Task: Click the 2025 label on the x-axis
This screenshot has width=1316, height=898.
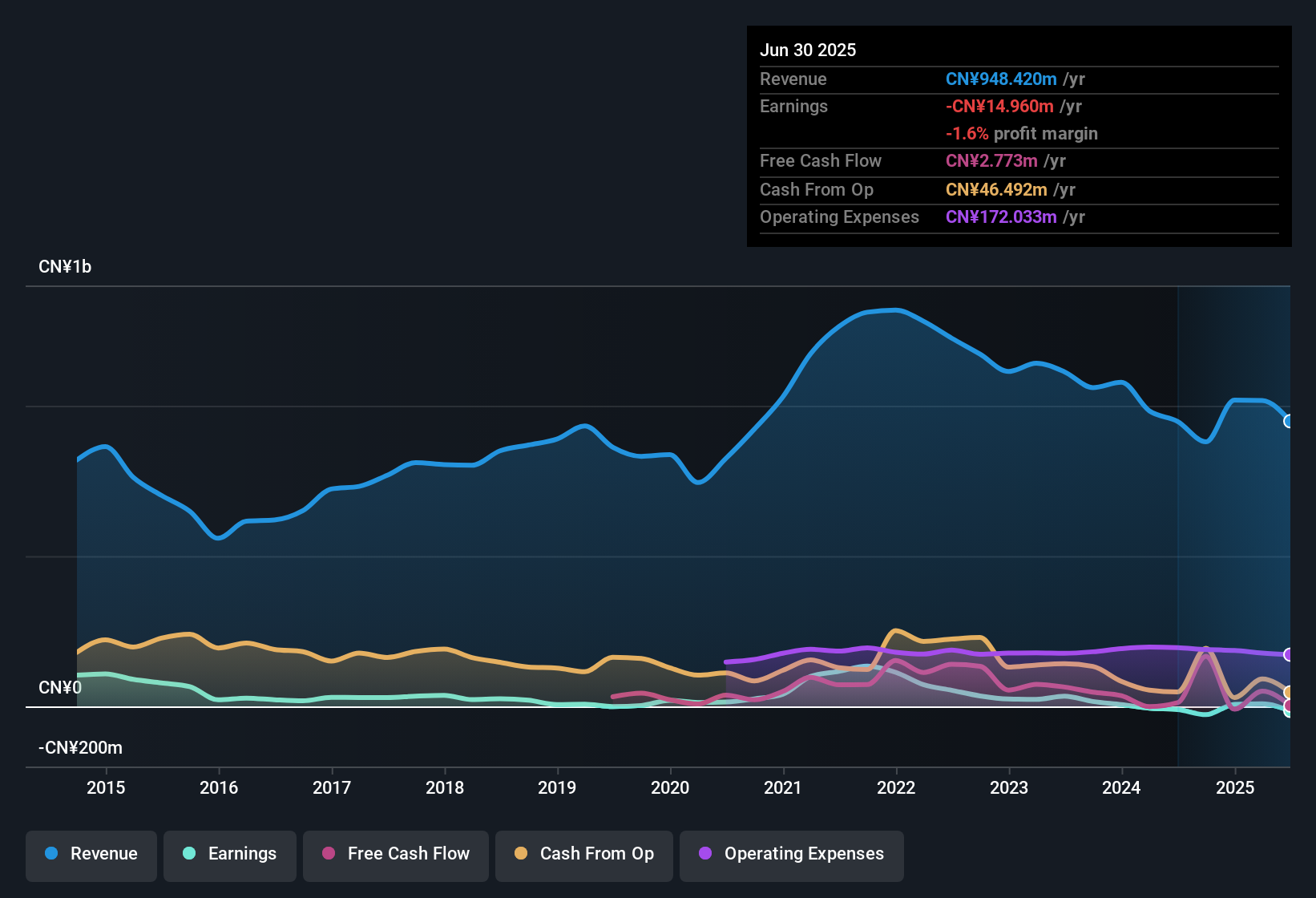Action: click(1235, 787)
